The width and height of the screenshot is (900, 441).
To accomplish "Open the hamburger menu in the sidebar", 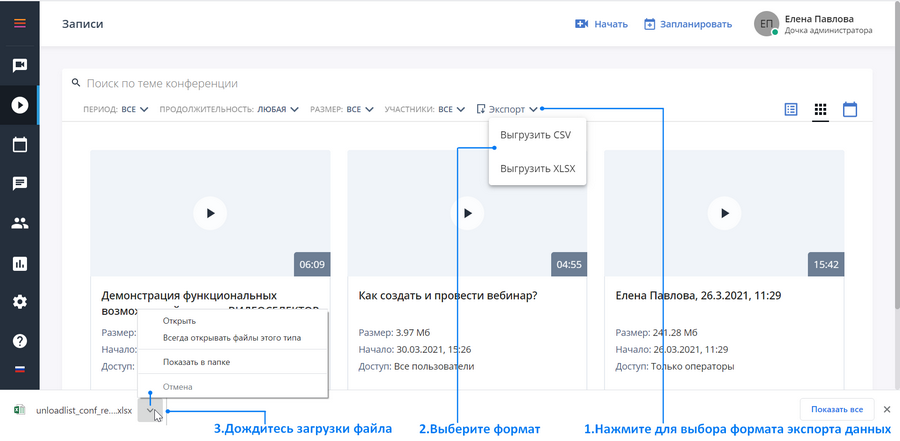I will 20,24.
